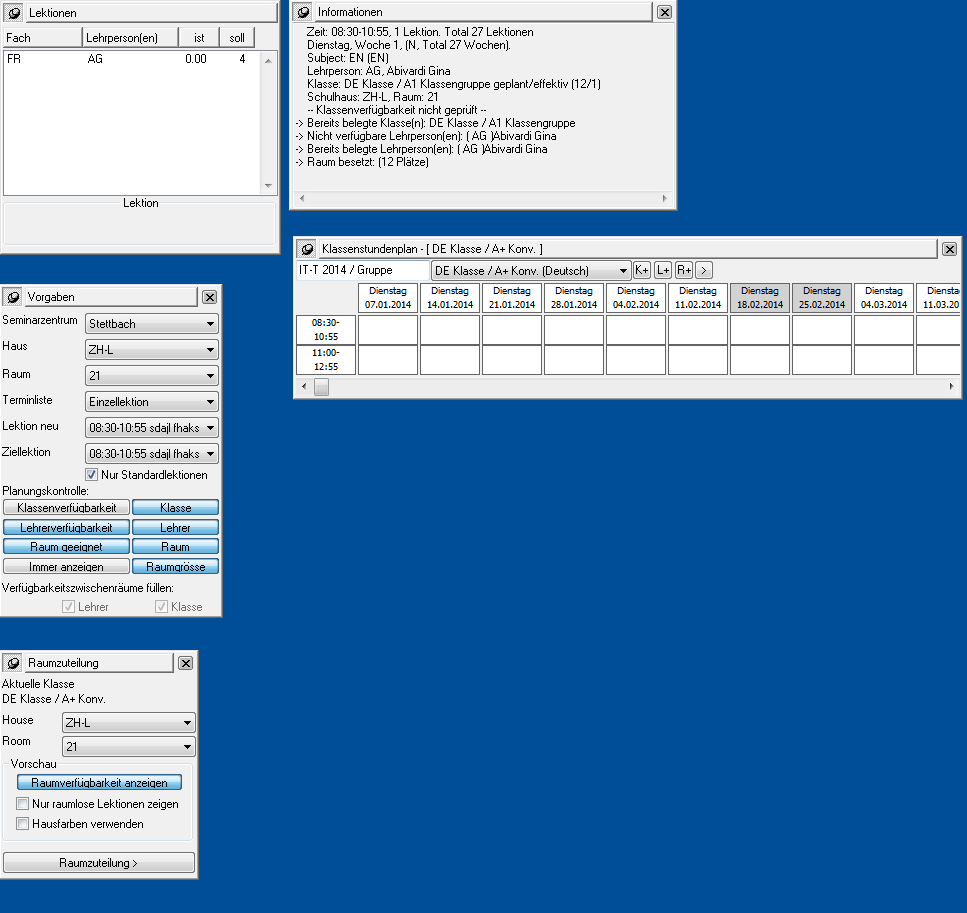
Task: Click the R+ button in the timetable toolbar
Action: click(684, 270)
